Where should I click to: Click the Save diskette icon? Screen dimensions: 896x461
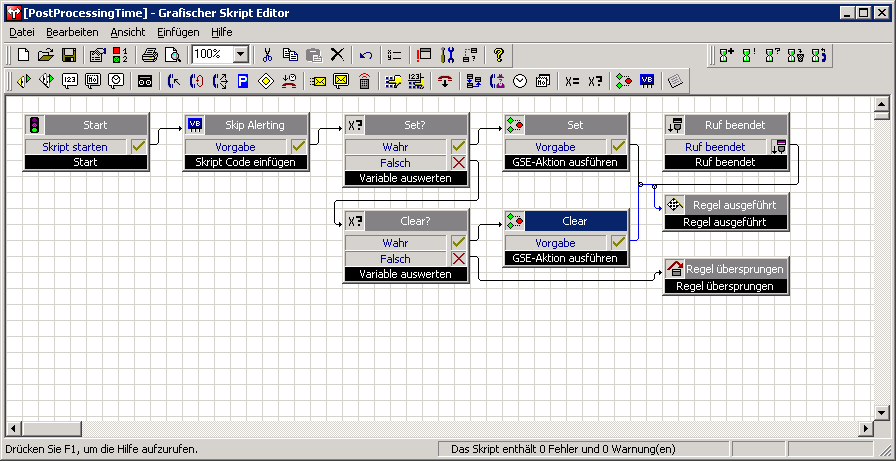[69, 55]
